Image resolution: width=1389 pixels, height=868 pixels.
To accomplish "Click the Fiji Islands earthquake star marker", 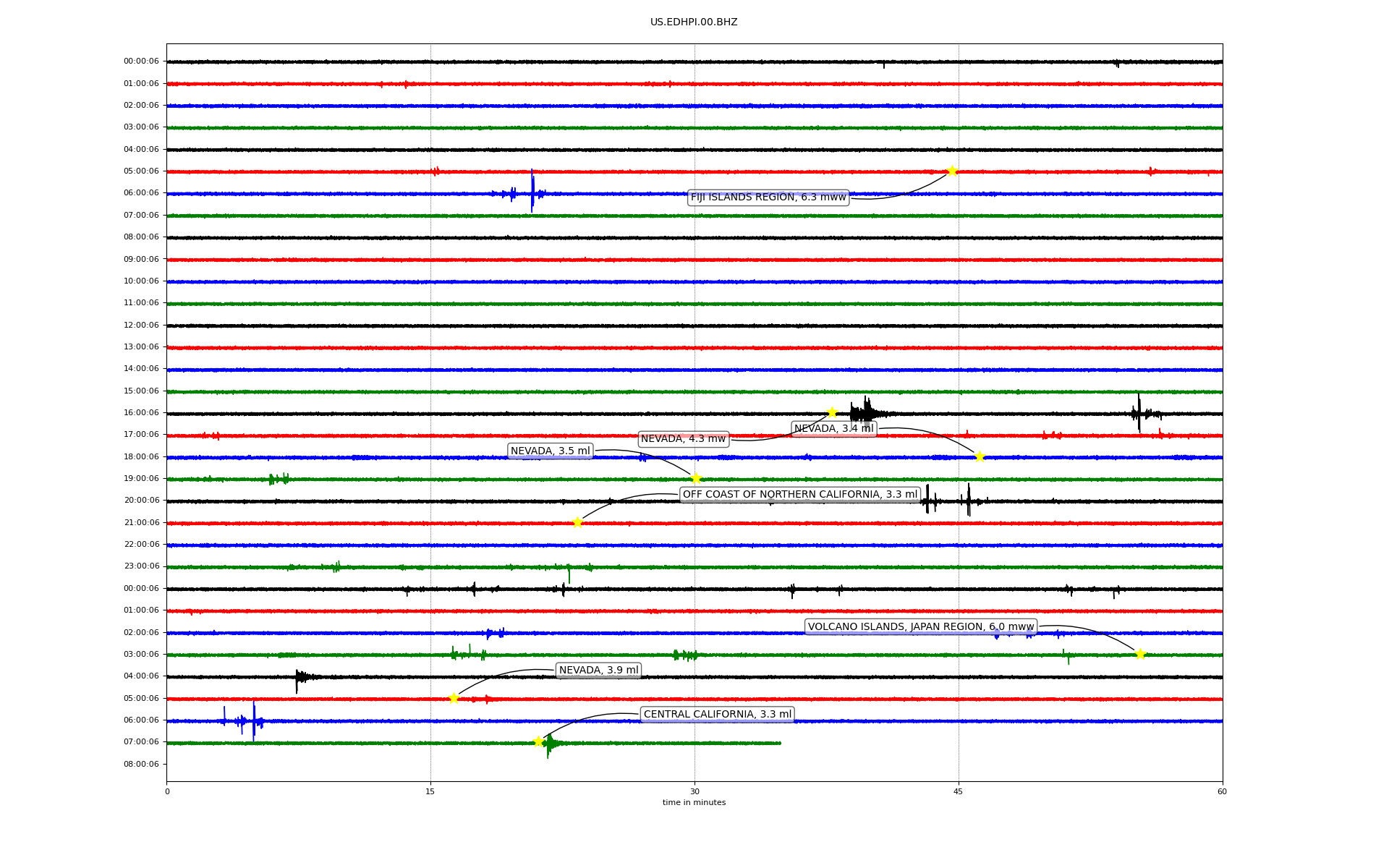I will coord(952,171).
